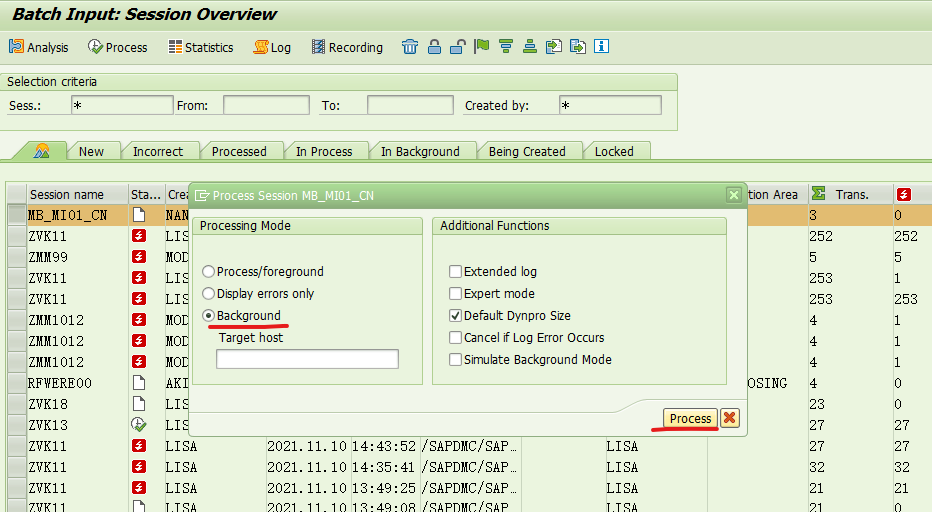Click the blank page status icon in ZVK18 row
The width and height of the screenshot is (932, 512).
[138, 404]
